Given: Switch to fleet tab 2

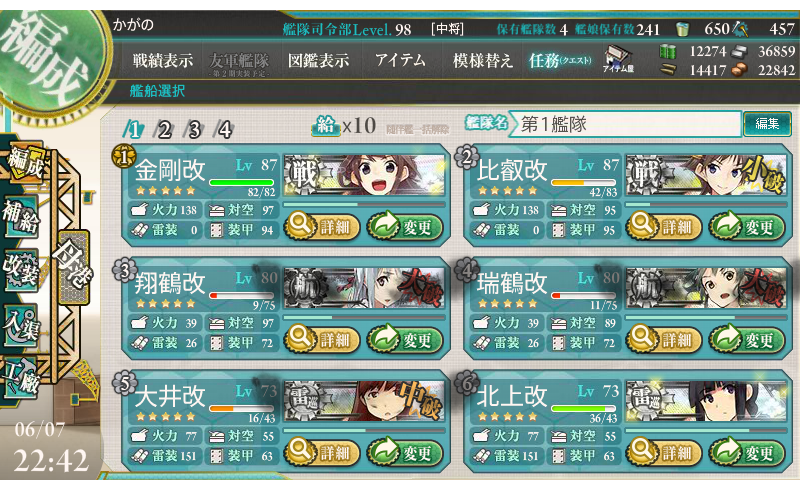Looking at the screenshot, I should (x=164, y=130).
